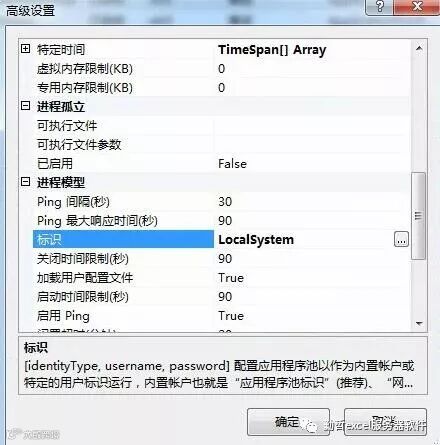Image resolution: width=440 pixels, height=445 pixels.
Task: Close the 高级设置 dialog window
Action: [x=417, y=7]
